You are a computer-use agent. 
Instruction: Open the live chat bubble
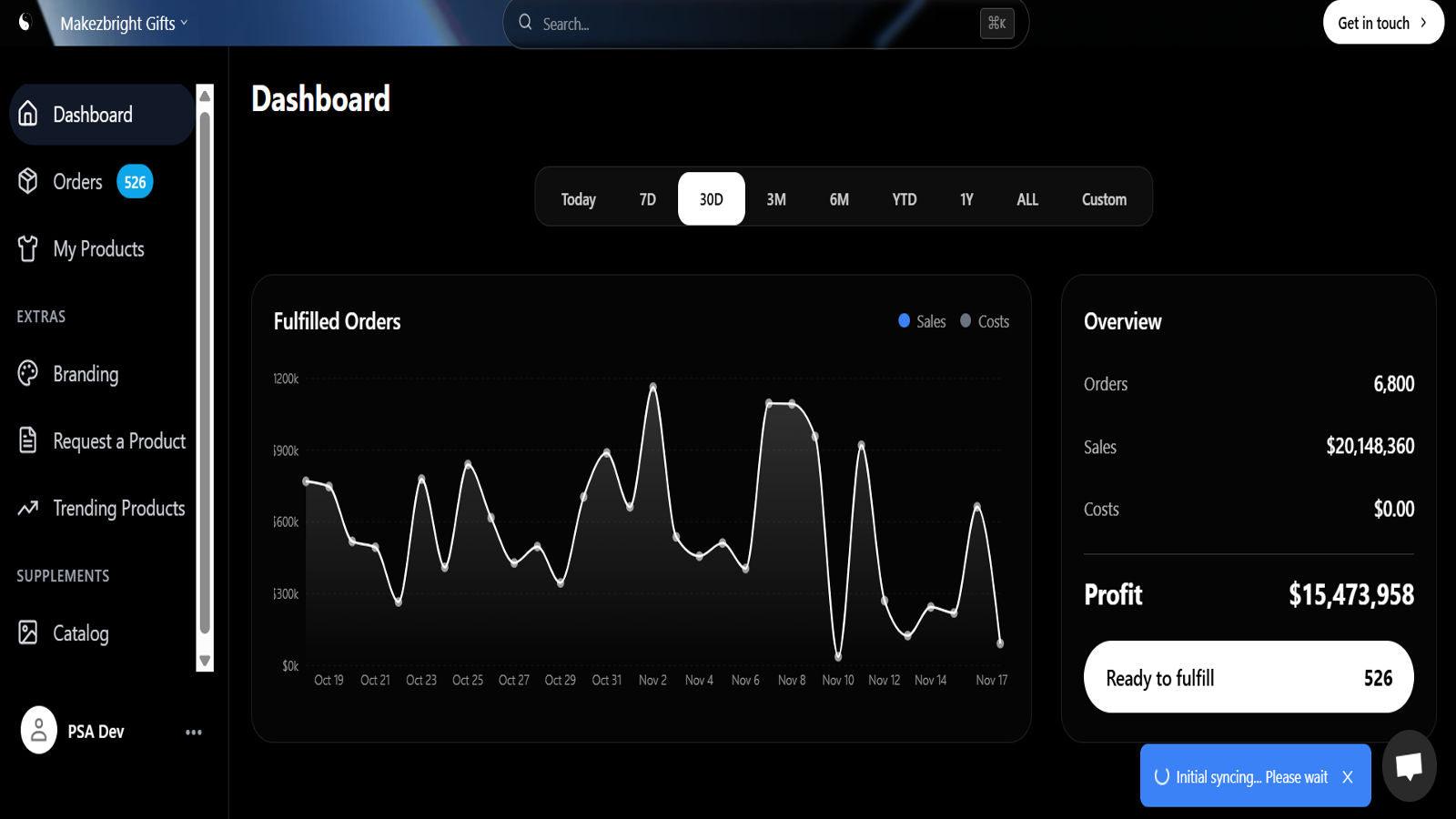pos(1409,766)
